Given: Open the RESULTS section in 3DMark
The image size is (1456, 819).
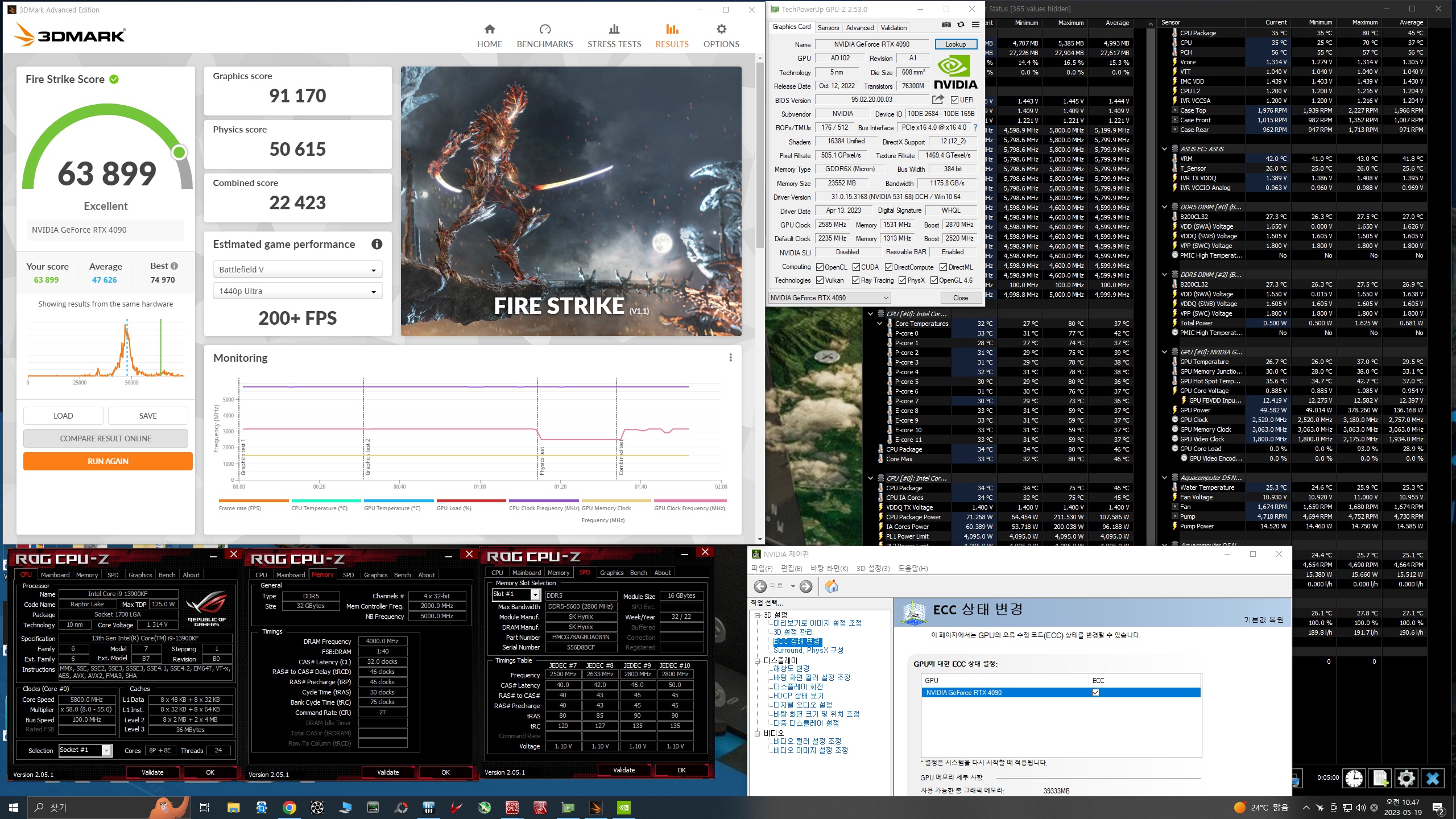Looking at the screenshot, I should pos(672,36).
